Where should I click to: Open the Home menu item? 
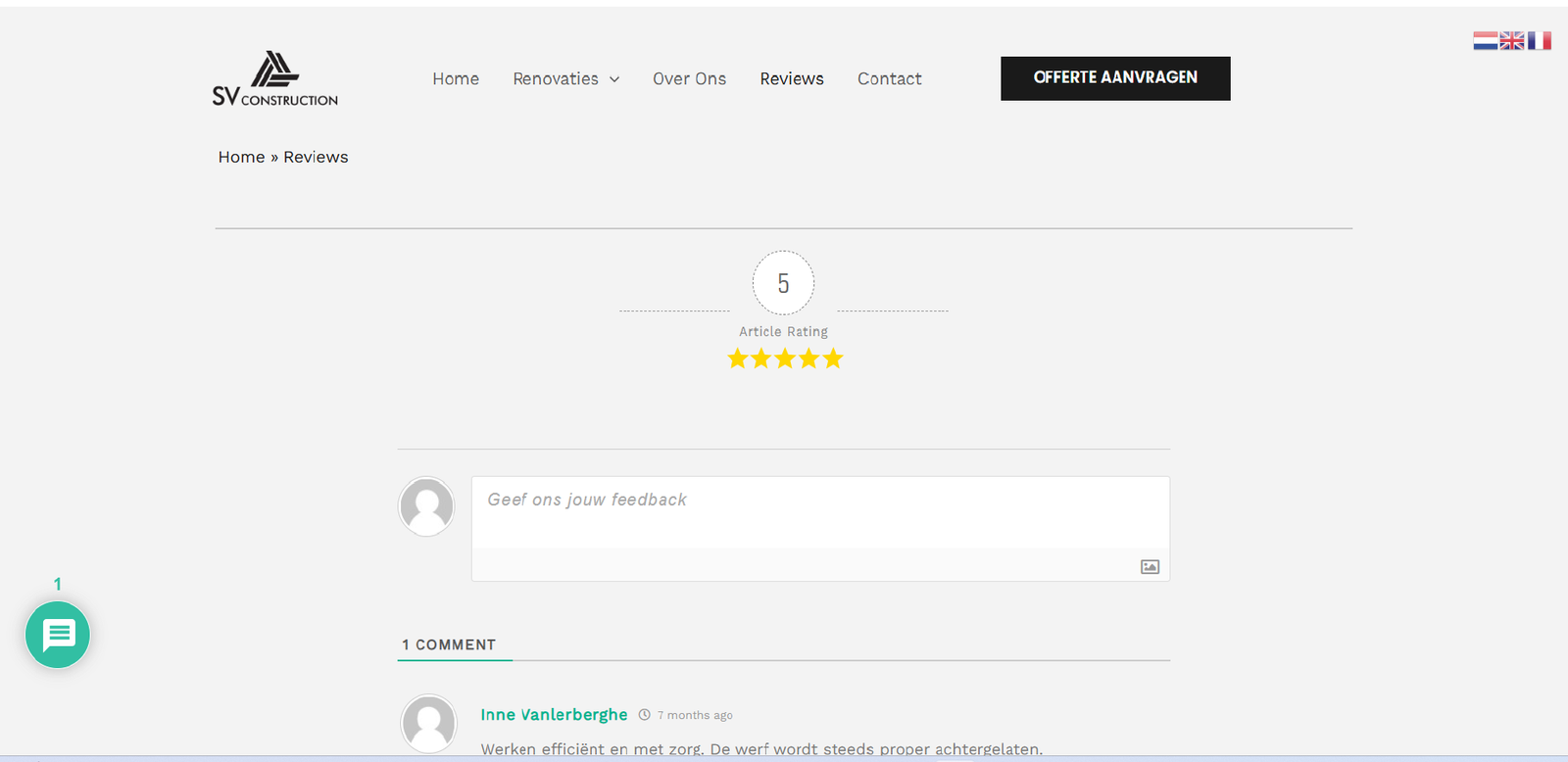[x=456, y=79]
